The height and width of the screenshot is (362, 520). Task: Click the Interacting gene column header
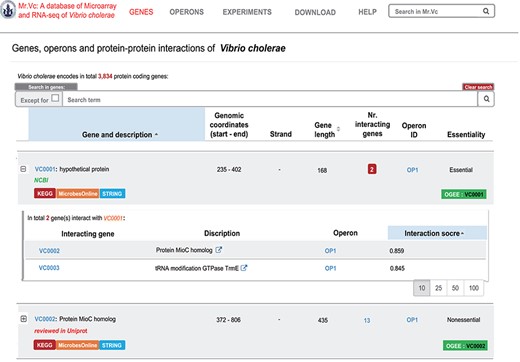tap(88, 234)
